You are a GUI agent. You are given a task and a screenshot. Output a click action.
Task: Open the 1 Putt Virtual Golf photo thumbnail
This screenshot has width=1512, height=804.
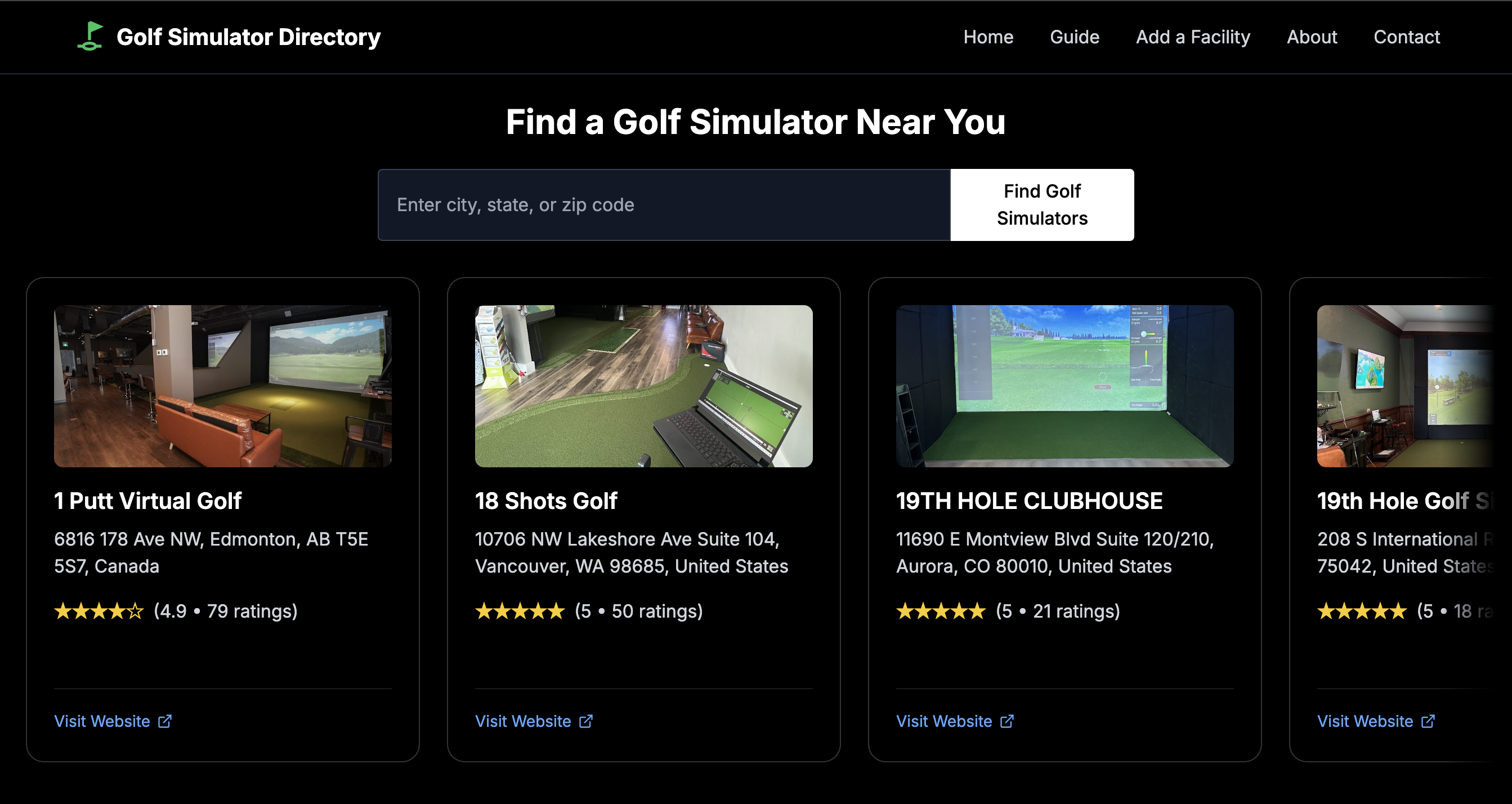[x=222, y=386]
